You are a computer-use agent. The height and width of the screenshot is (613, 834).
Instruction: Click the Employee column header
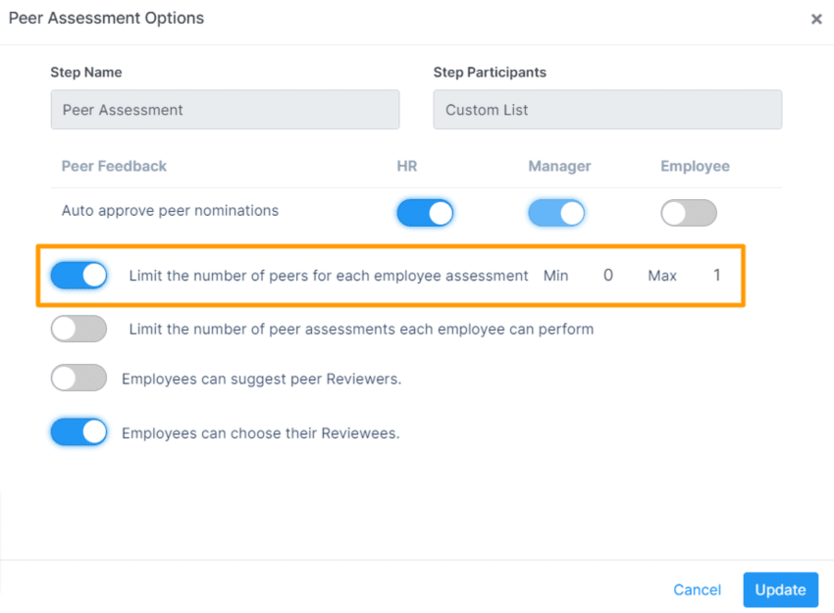tap(695, 166)
